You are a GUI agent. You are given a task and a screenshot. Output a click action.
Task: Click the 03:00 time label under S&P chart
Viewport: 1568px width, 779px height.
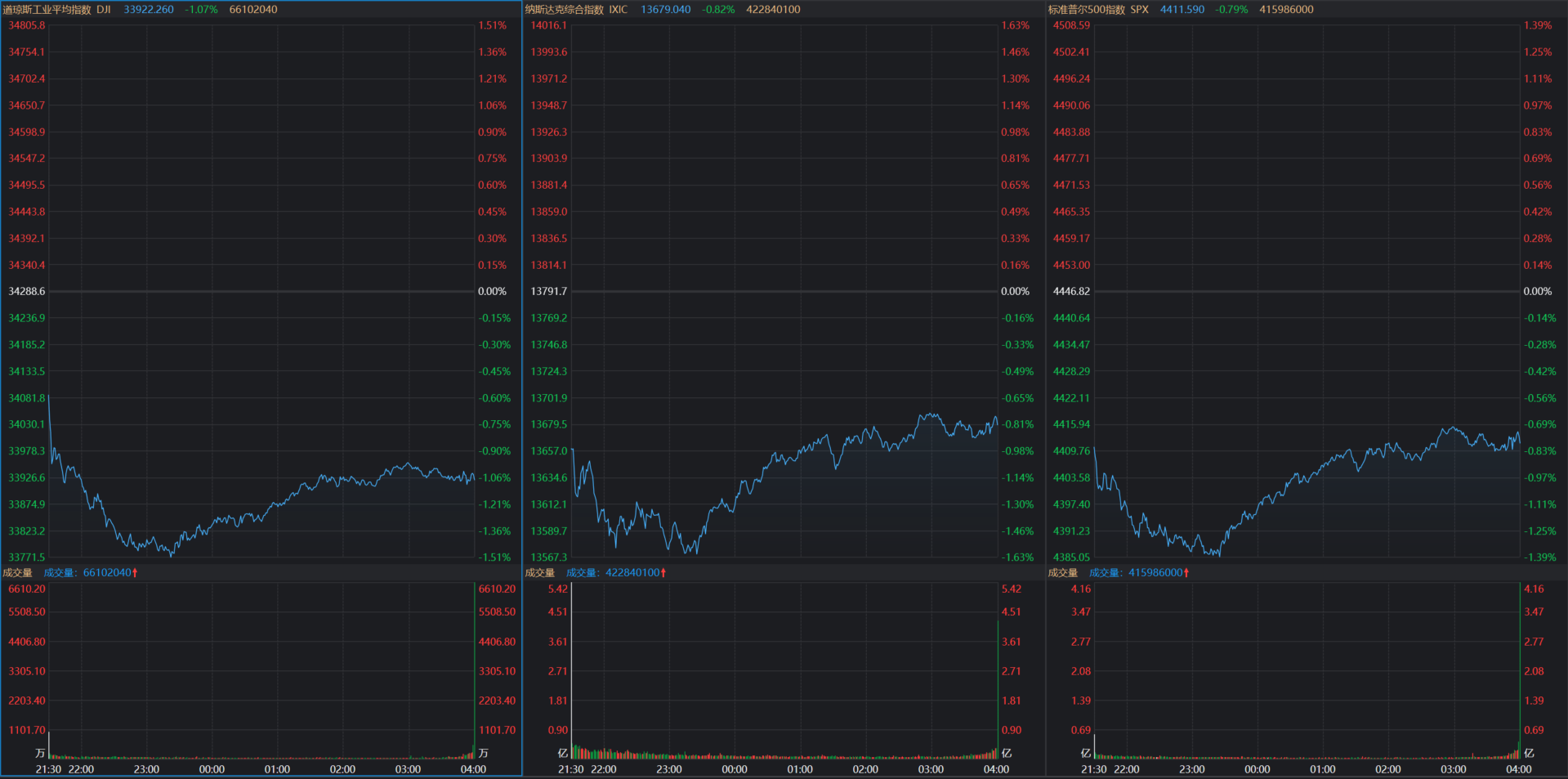coord(1453,769)
